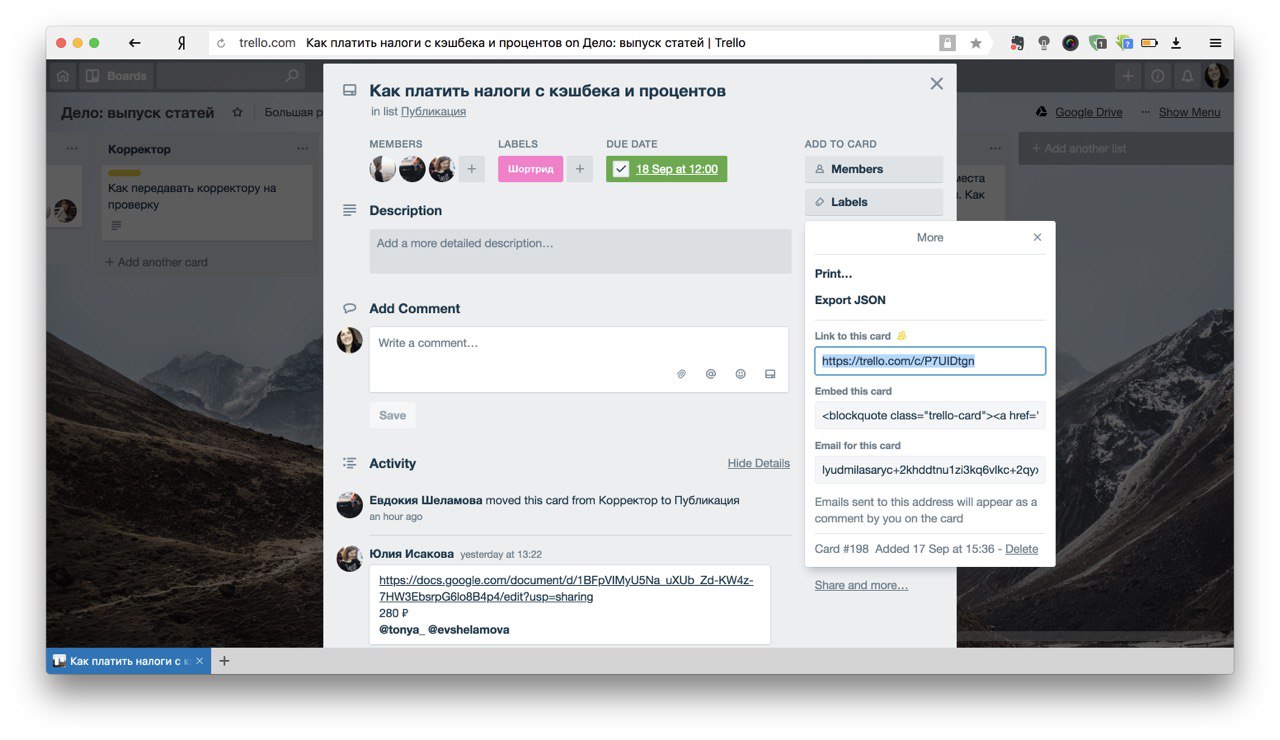Open notifications bell in Trello header
Viewport: 1280px width, 740px height.
(1188, 76)
